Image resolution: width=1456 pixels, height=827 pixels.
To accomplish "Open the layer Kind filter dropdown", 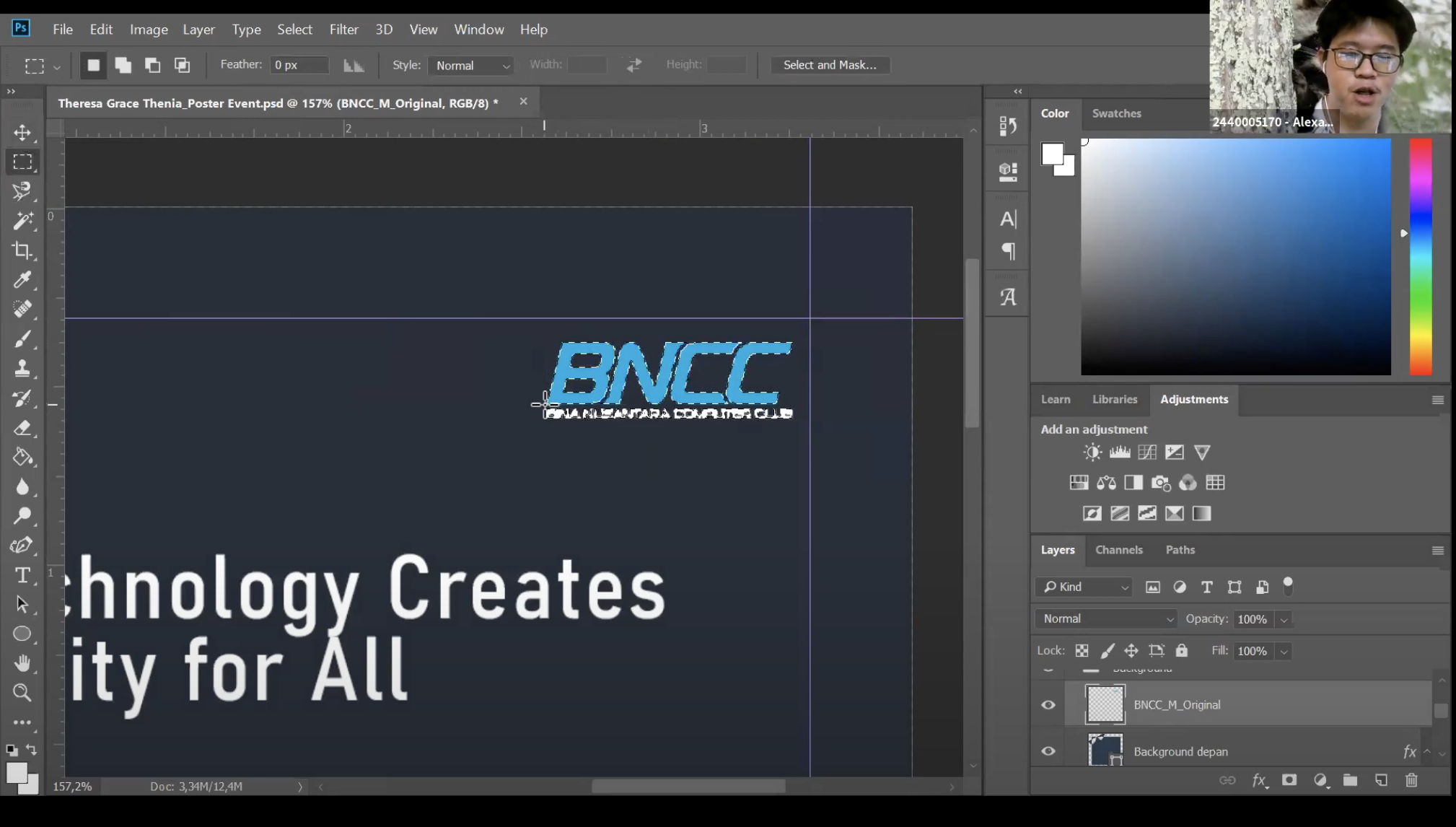I will pos(1084,587).
